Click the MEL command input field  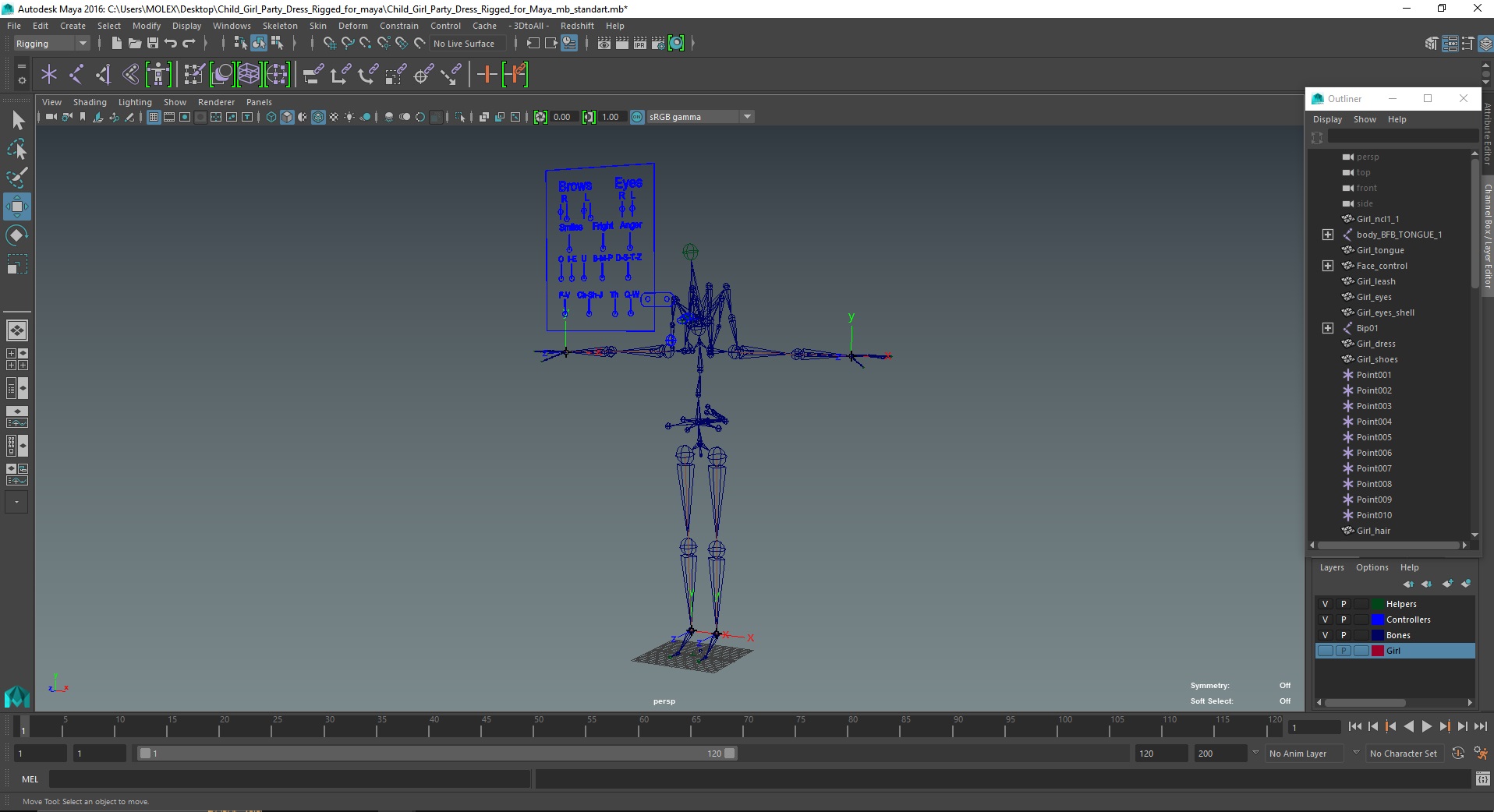pos(290,778)
